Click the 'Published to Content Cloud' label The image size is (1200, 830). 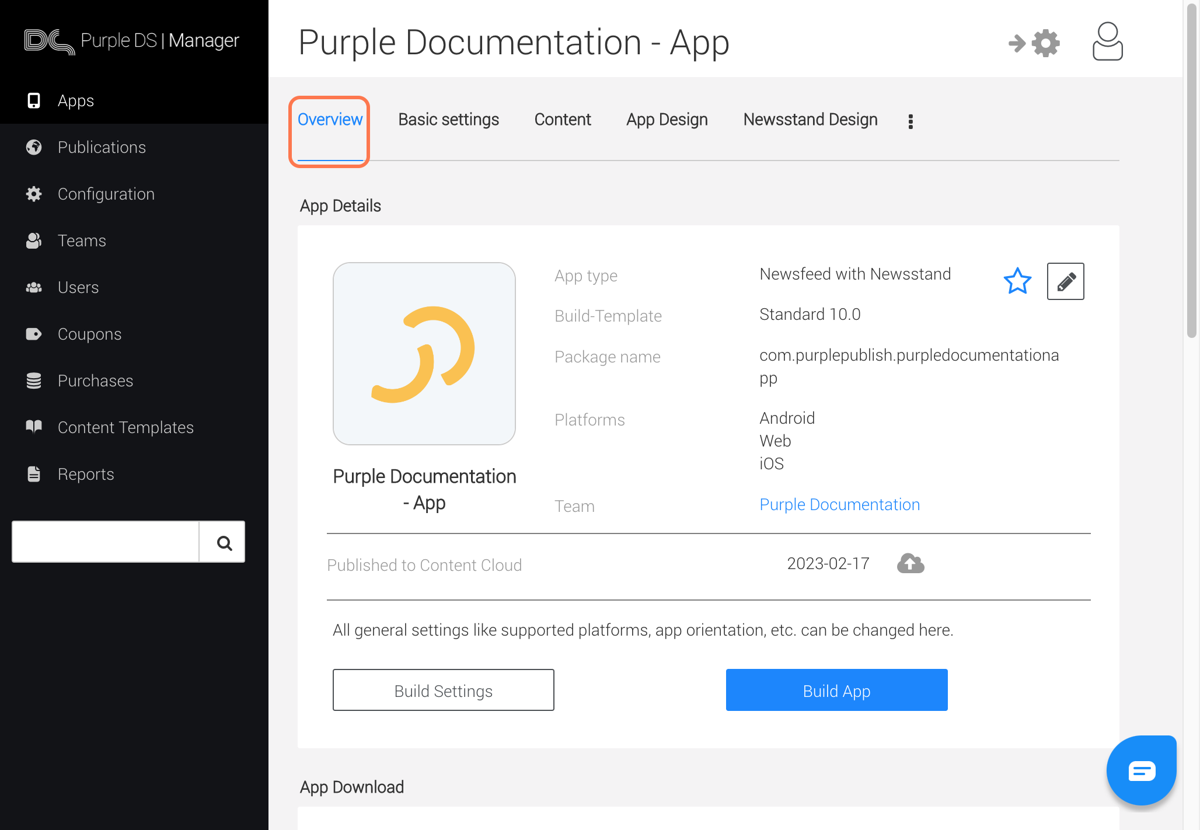pyautogui.click(x=424, y=565)
